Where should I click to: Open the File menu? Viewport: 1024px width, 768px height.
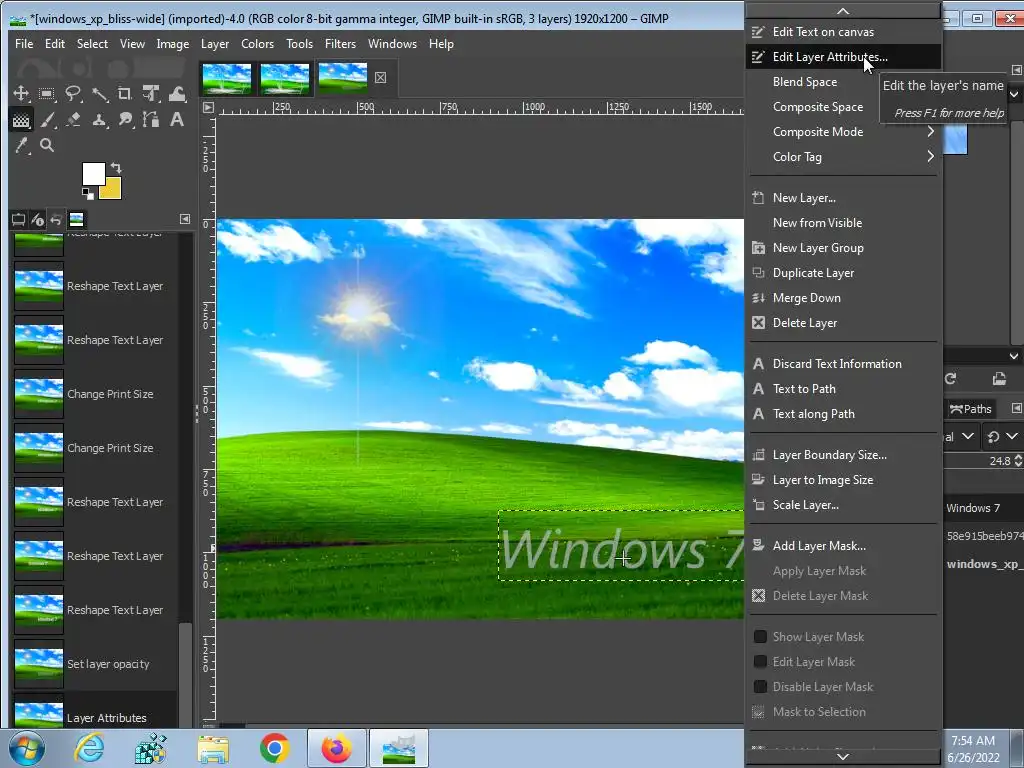pyautogui.click(x=24, y=44)
